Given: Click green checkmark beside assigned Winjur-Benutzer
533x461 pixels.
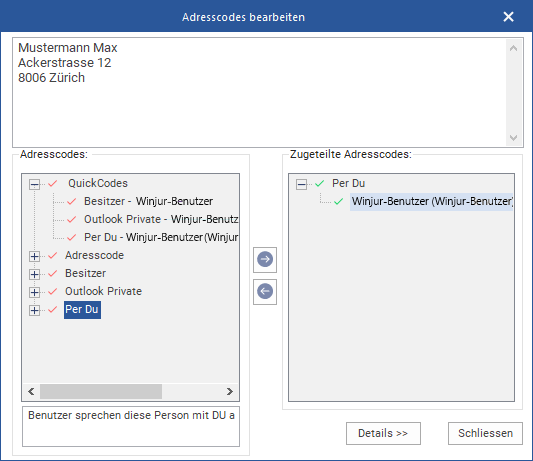Looking at the screenshot, I should [x=339, y=202].
